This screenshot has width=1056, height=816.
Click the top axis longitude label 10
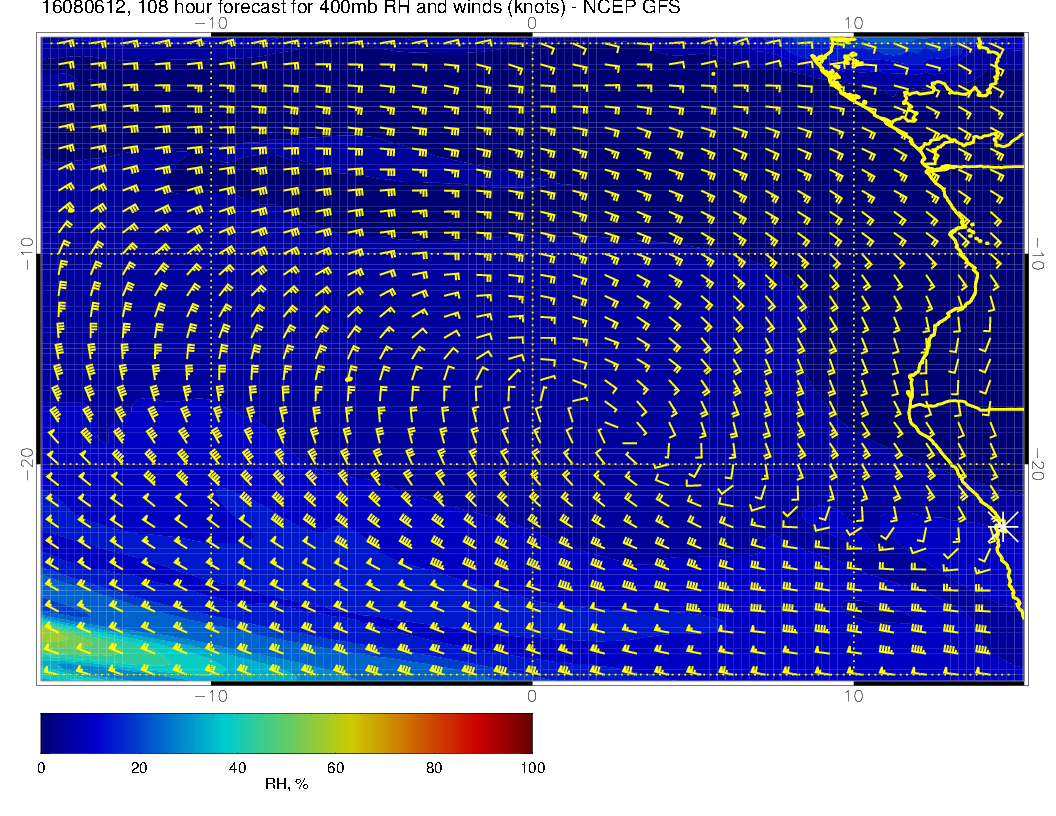853,23
